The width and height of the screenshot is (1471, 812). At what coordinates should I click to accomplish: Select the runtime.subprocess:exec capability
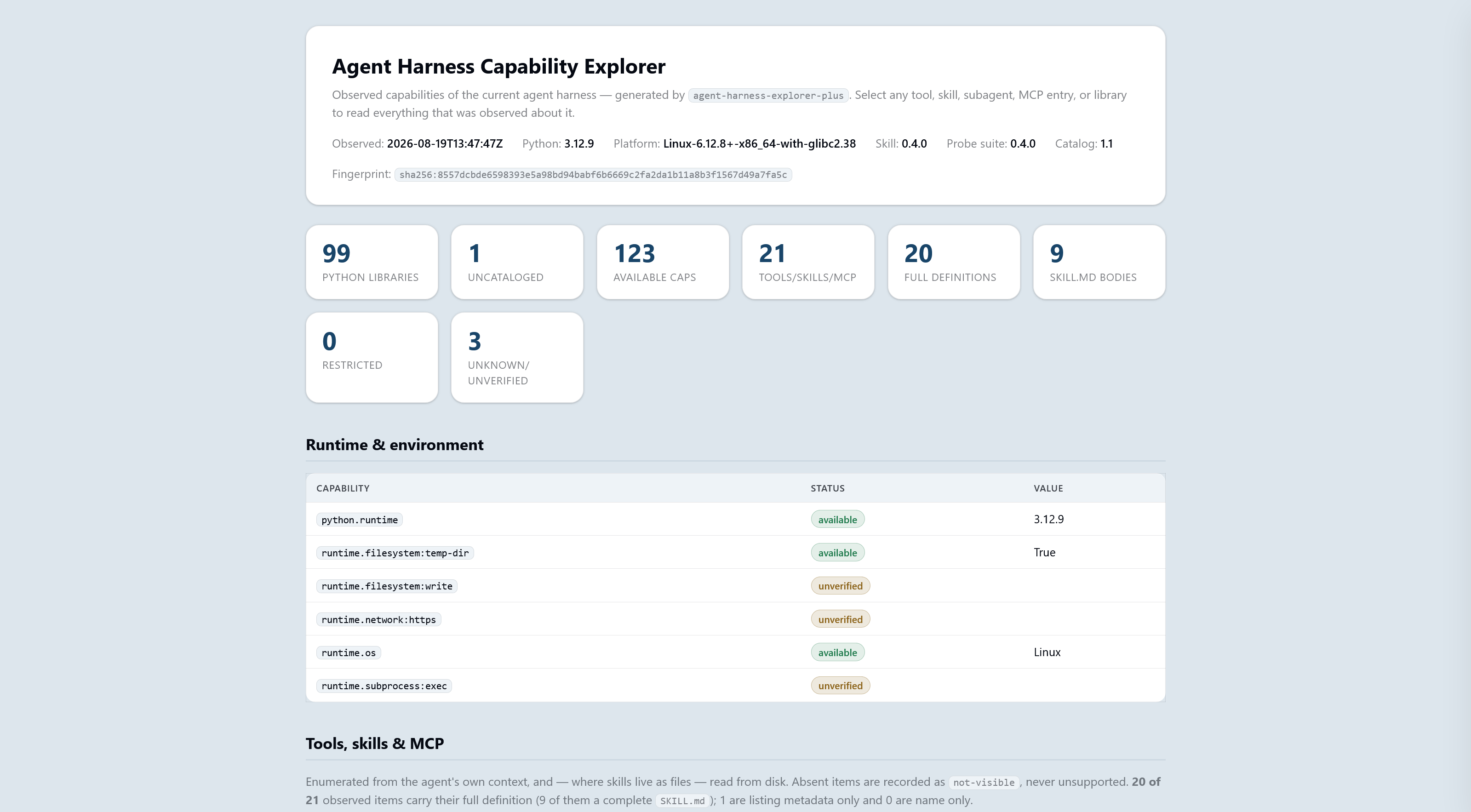click(384, 686)
